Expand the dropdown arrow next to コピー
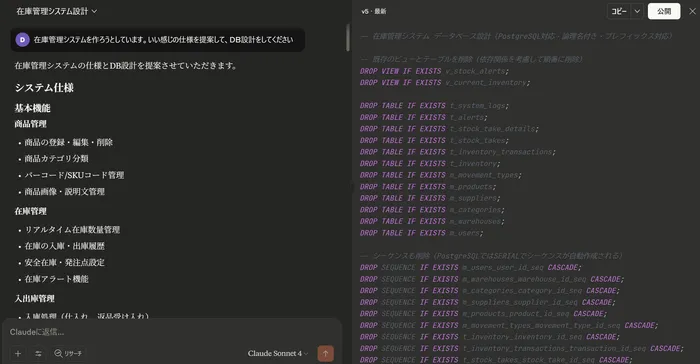 coord(637,11)
